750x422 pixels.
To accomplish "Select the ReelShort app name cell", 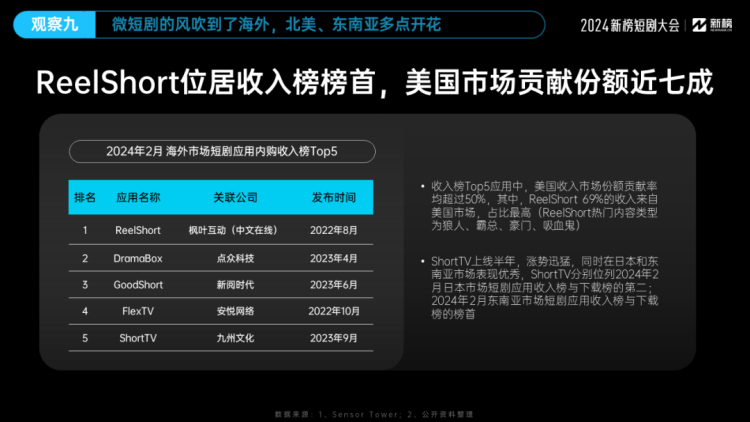I will click(x=138, y=230).
